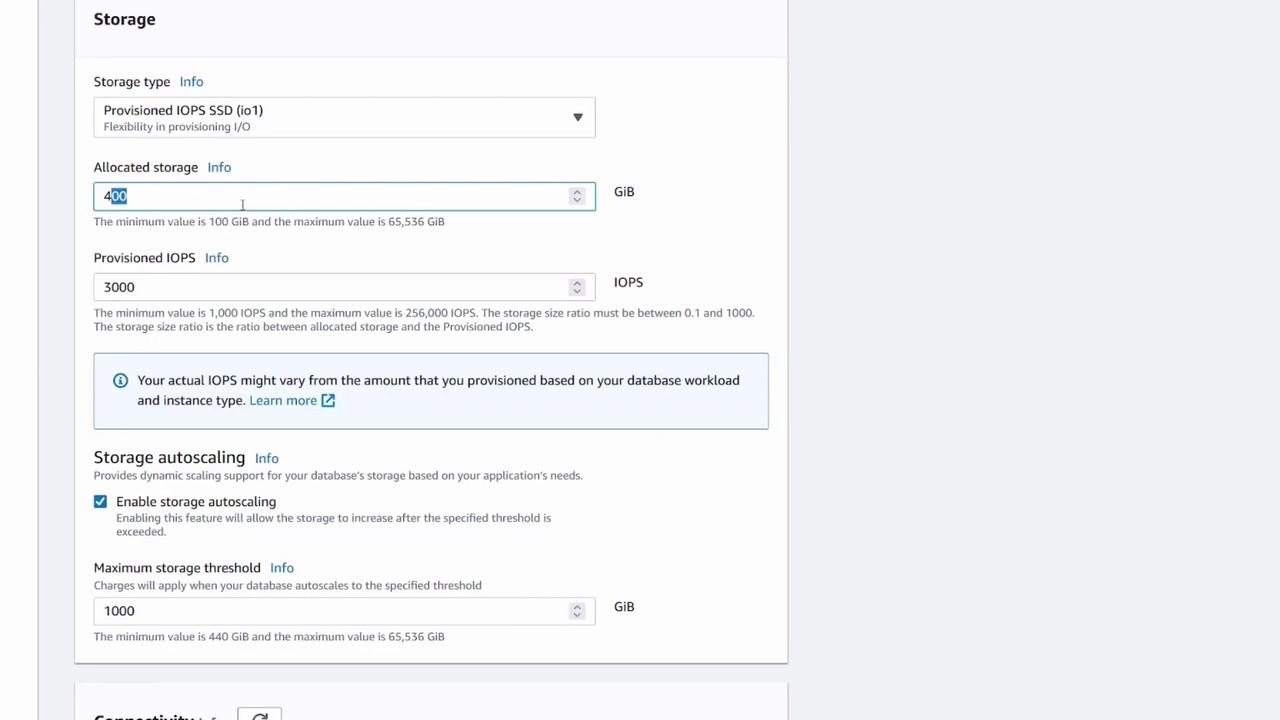This screenshot has width=1280, height=720.
Task: Open Info for Allocated storage
Action: (219, 168)
